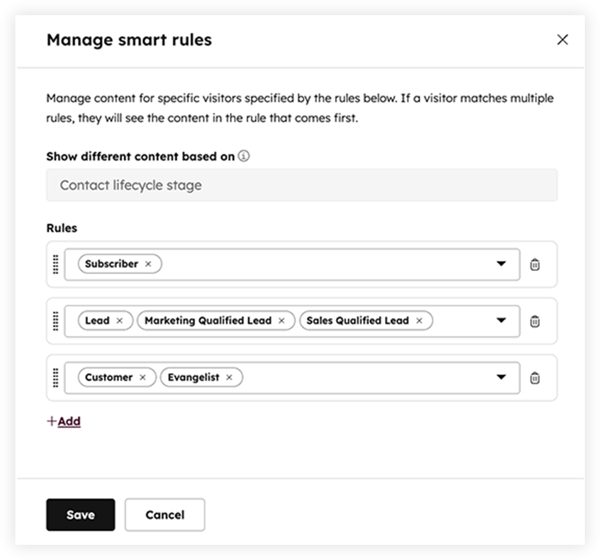Remove the Sales Qualified Lead tag

[419, 321]
